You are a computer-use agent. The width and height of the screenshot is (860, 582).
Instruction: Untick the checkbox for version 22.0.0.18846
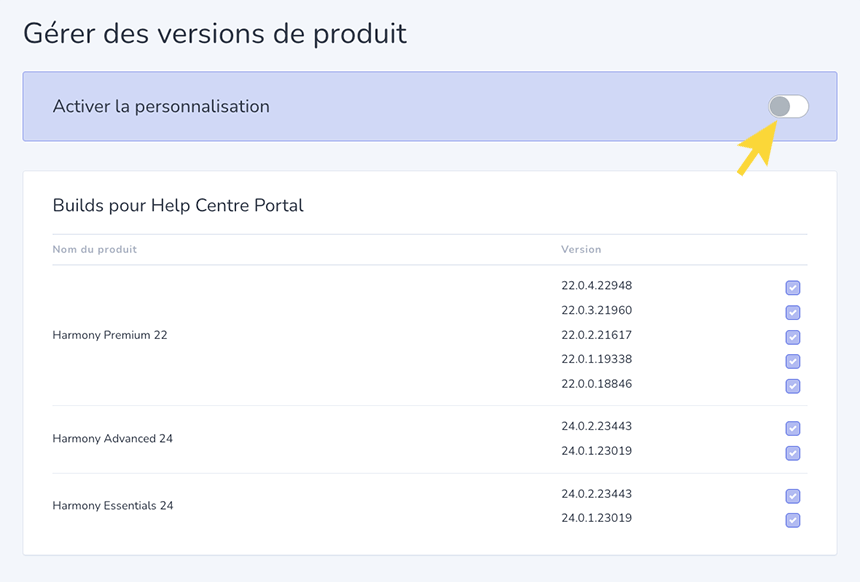tap(793, 386)
